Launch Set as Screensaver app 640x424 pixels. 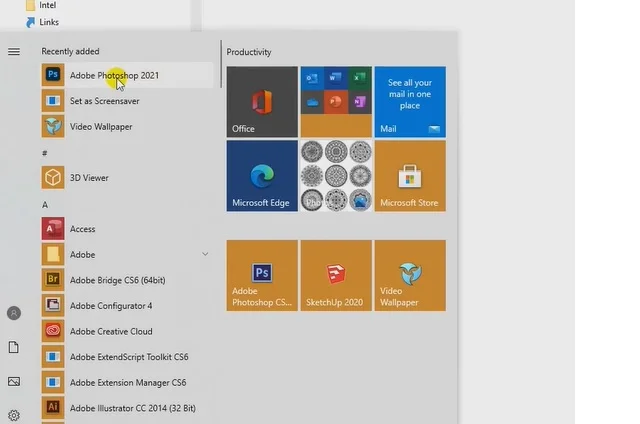pyautogui.click(x=127, y=101)
